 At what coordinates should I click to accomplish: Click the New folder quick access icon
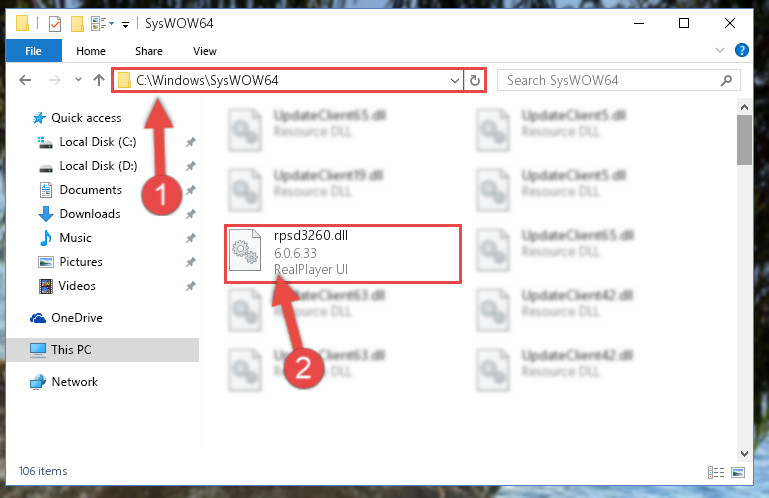(x=77, y=24)
